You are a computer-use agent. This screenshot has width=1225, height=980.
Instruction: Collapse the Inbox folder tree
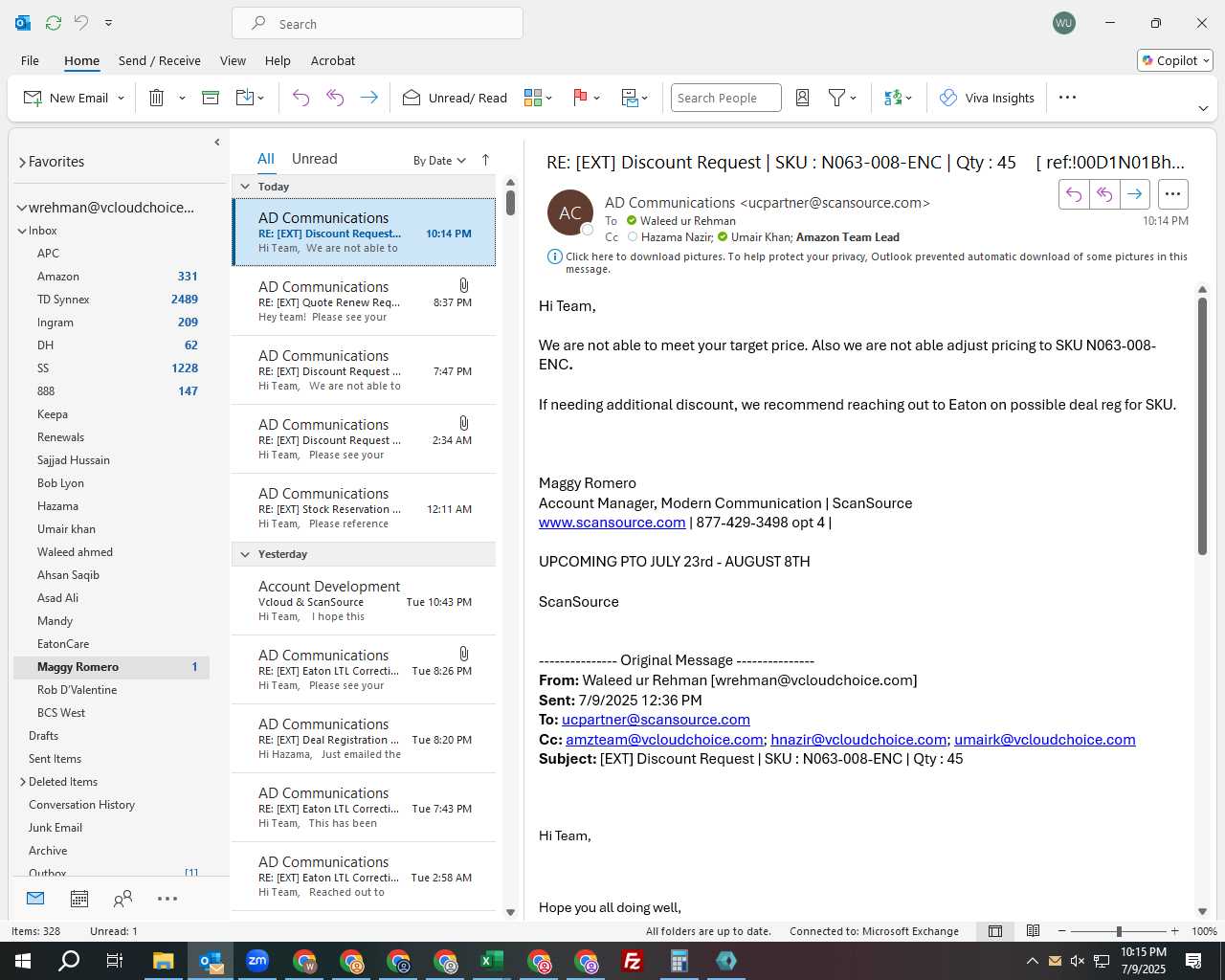(22, 231)
